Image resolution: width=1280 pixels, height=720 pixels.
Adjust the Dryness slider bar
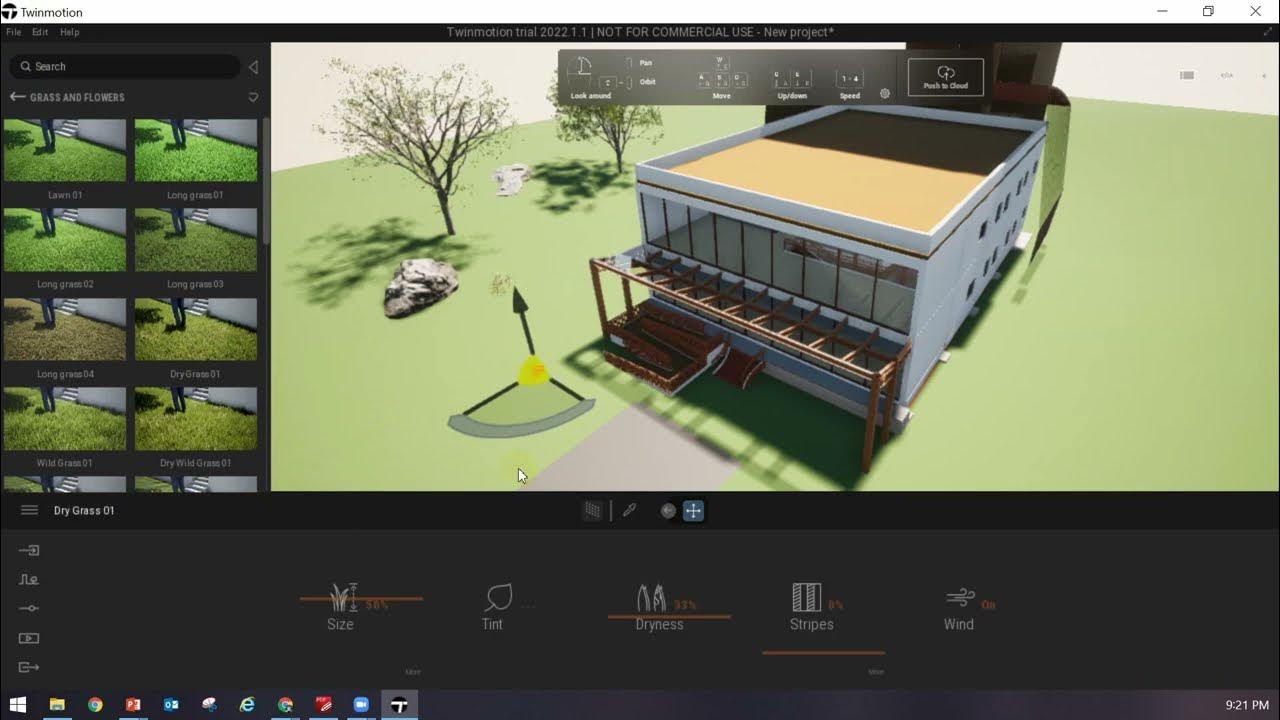pos(669,616)
